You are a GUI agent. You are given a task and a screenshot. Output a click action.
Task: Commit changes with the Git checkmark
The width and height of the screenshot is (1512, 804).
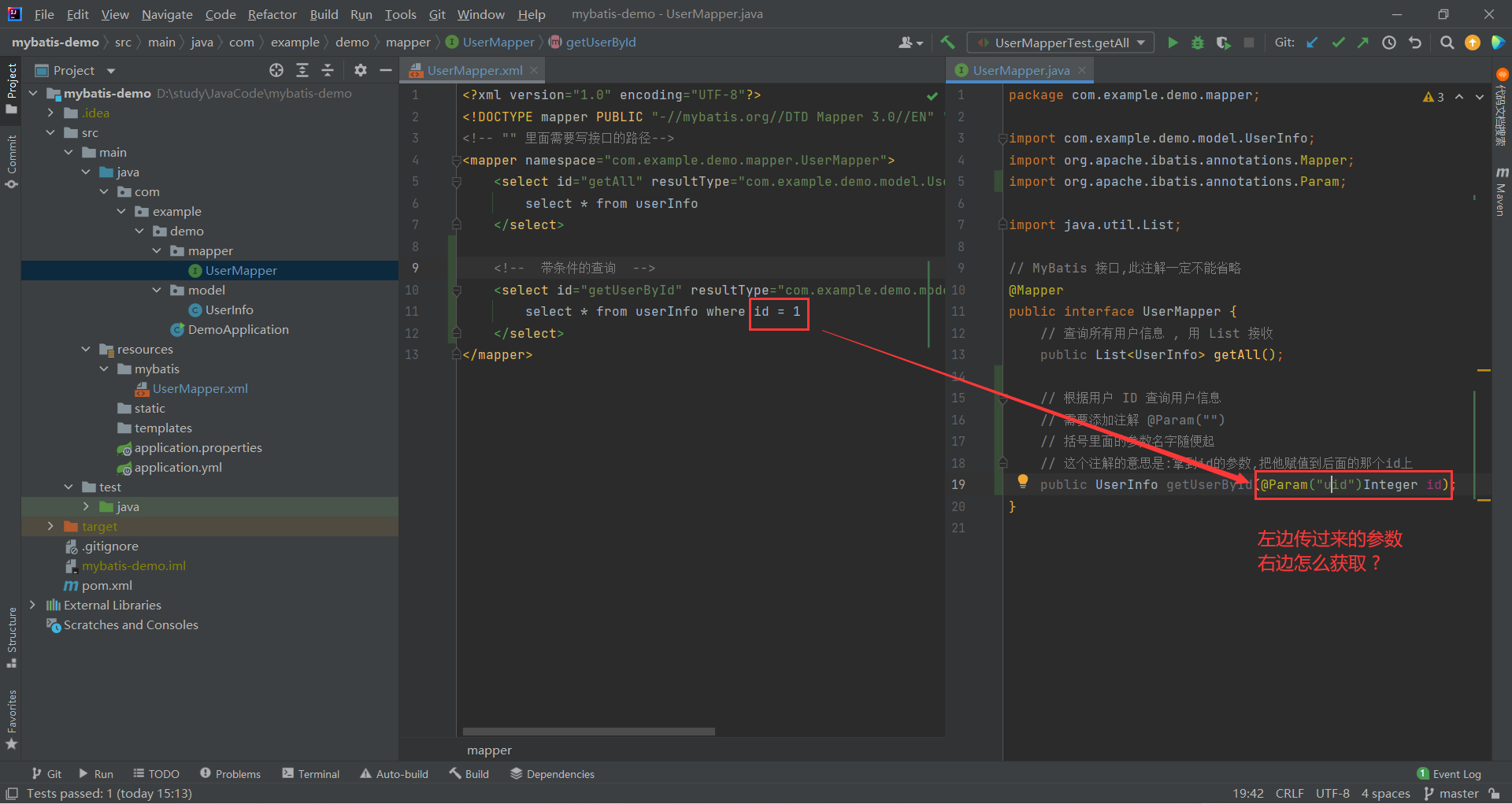[x=1338, y=43]
